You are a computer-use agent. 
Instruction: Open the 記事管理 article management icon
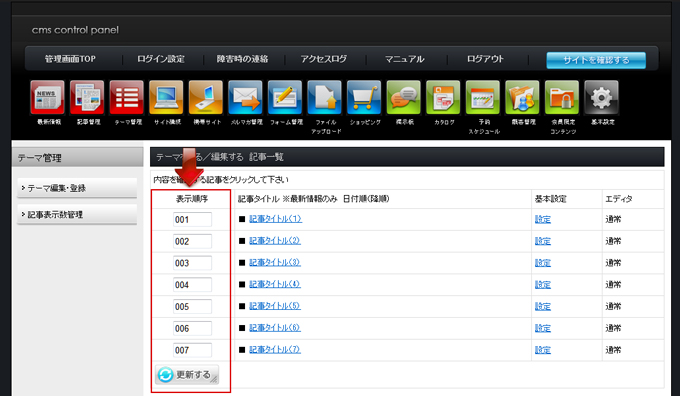[87, 97]
